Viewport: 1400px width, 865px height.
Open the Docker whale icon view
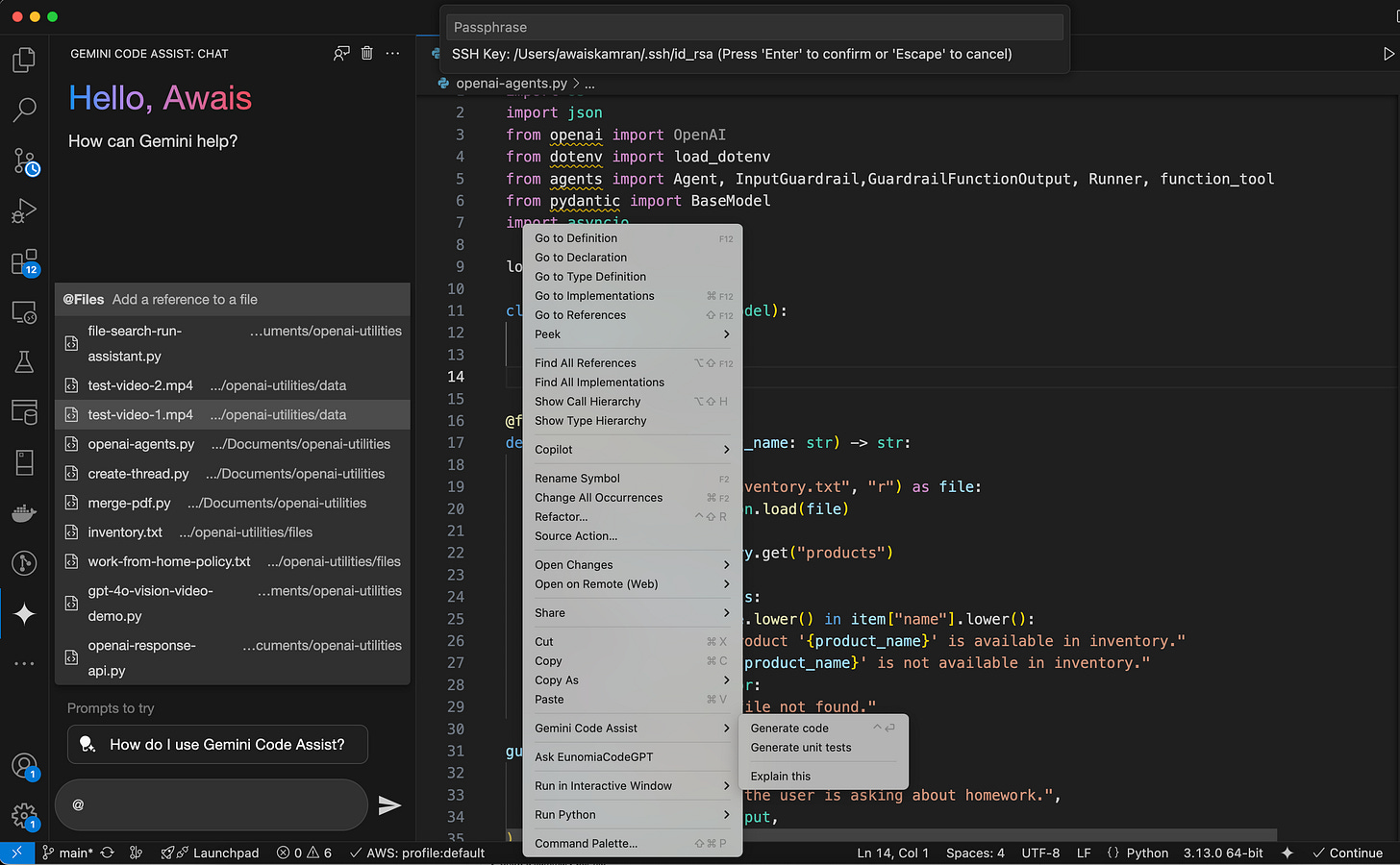[24, 513]
